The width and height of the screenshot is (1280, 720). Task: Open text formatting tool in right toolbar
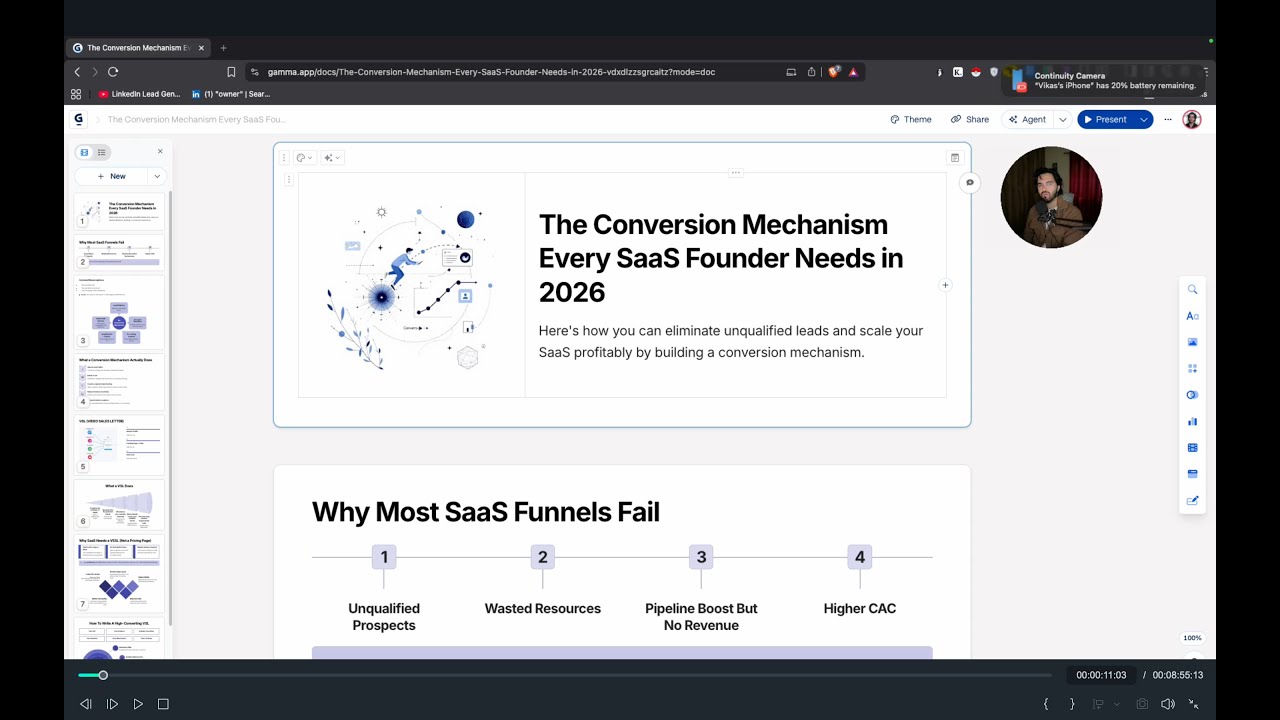tap(1192, 316)
